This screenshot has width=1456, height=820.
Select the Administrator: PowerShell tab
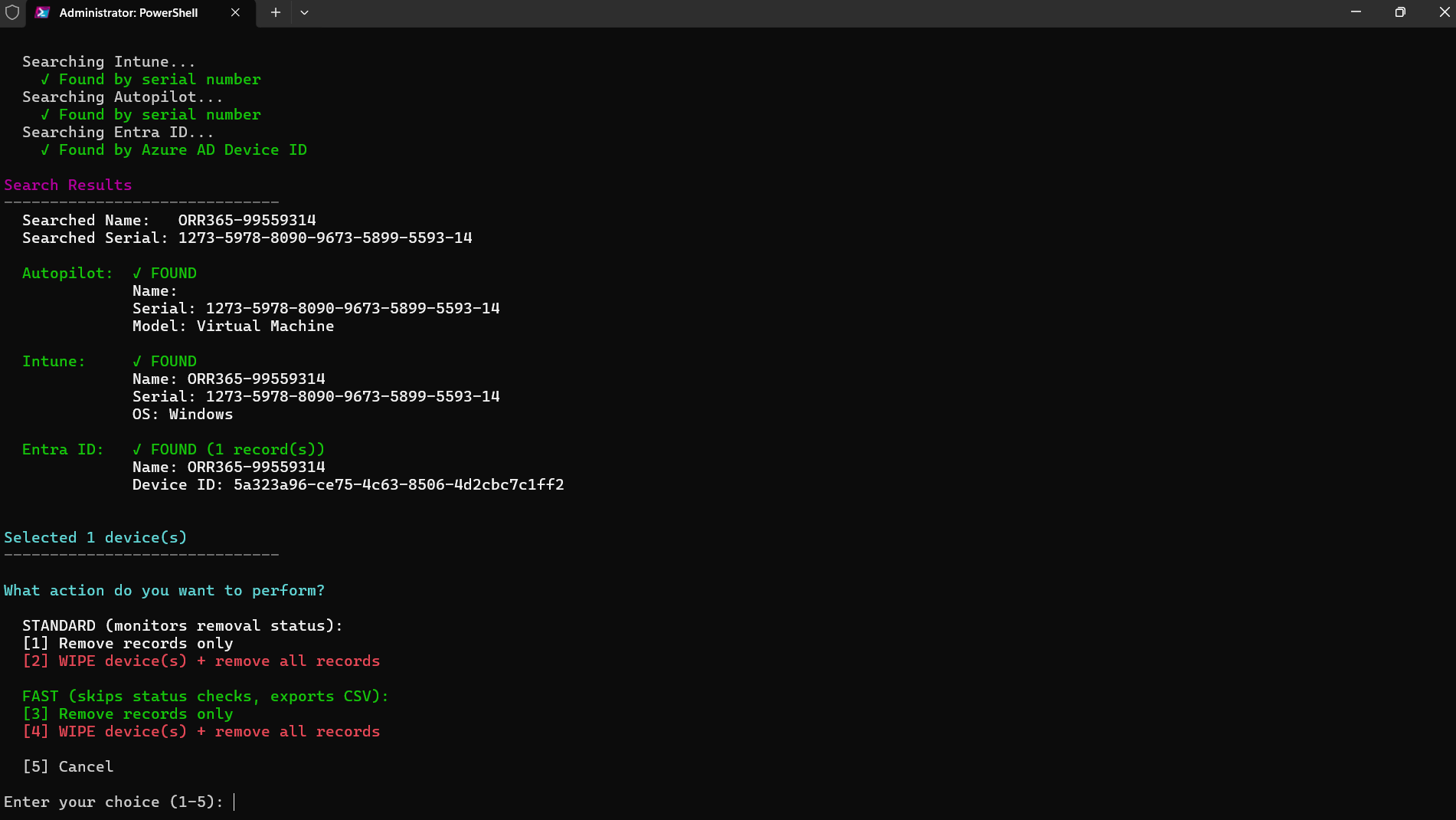(x=130, y=13)
